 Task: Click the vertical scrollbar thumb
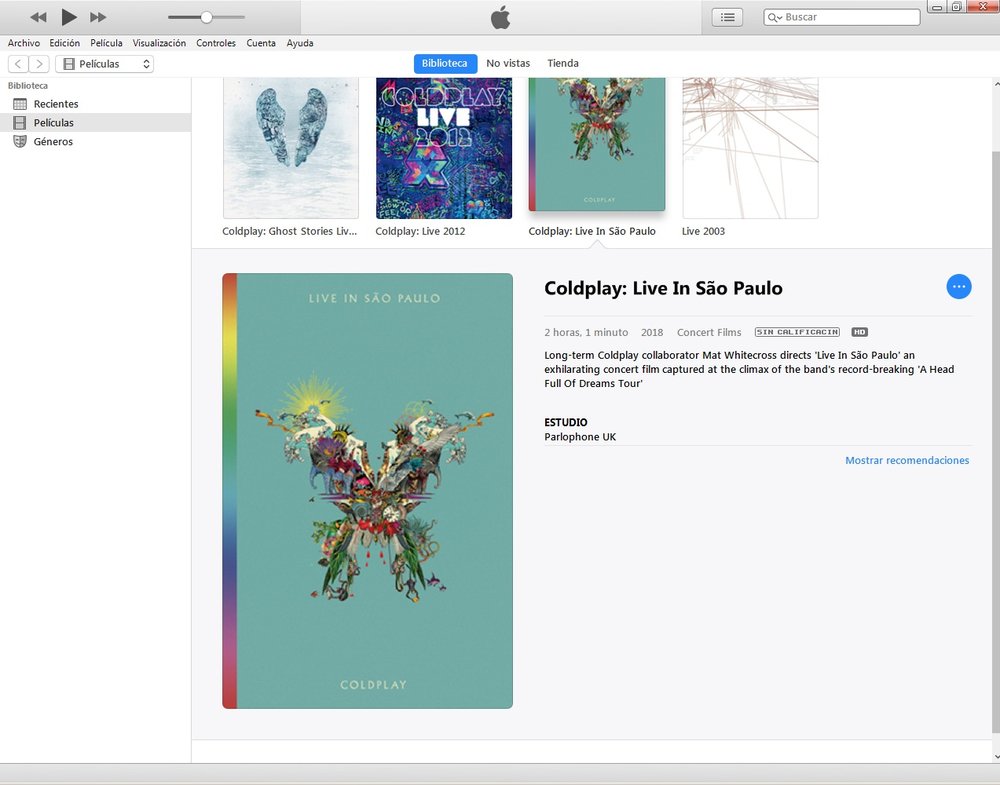pyautogui.click(x=996, y=440)
